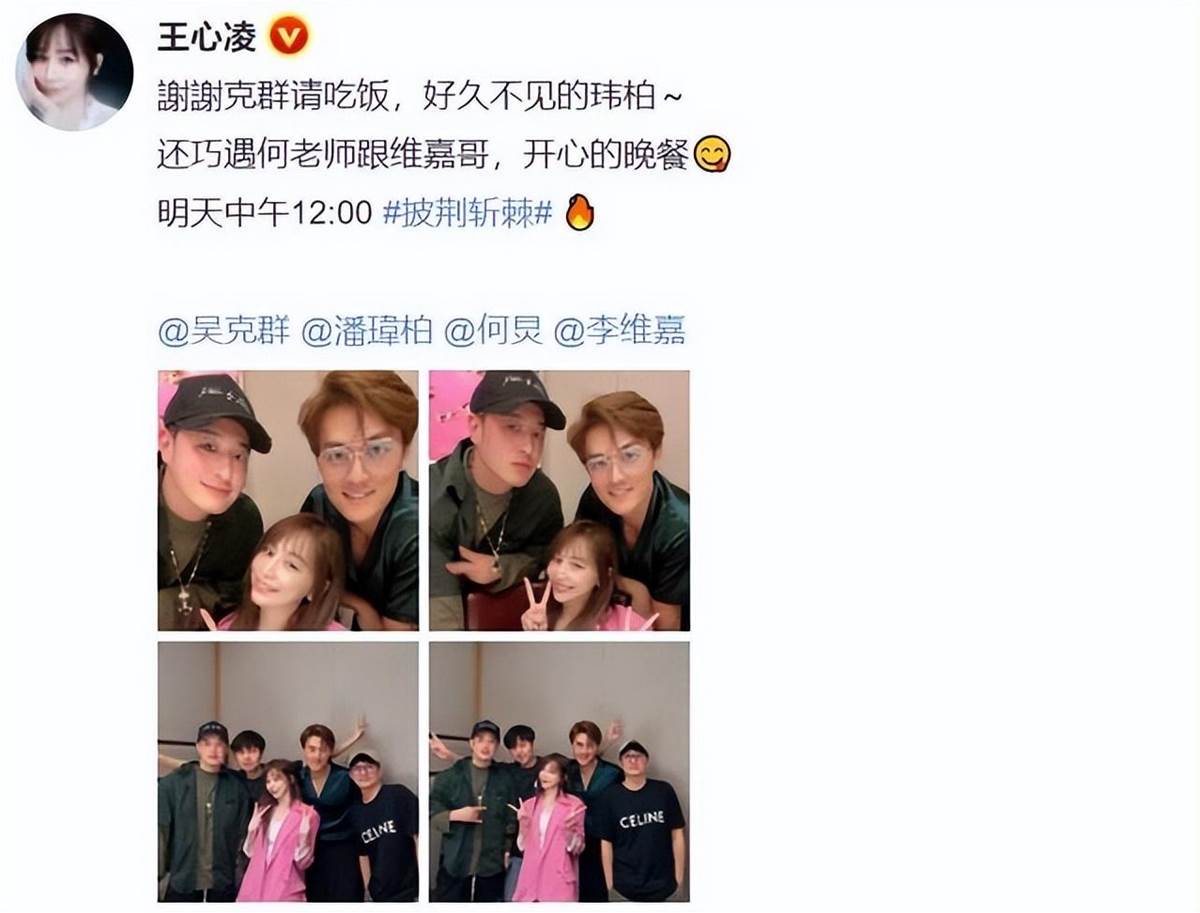Open the #披荆斩棘# hashtag topic
Image resolution: width=1200 pixels, height=913 pixels.
click(x=468, y=213)
